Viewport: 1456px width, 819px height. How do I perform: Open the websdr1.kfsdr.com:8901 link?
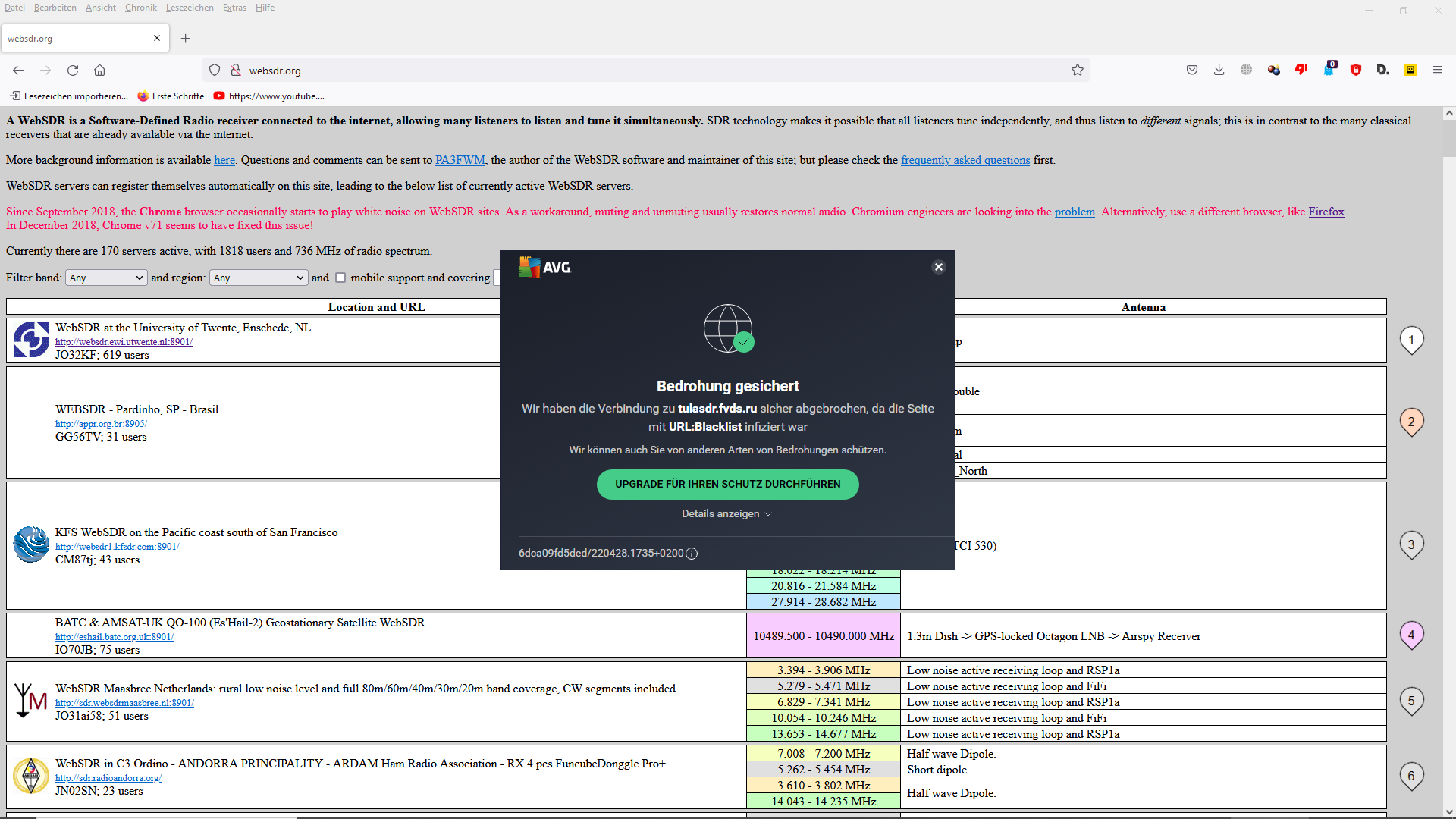[117, 547]
